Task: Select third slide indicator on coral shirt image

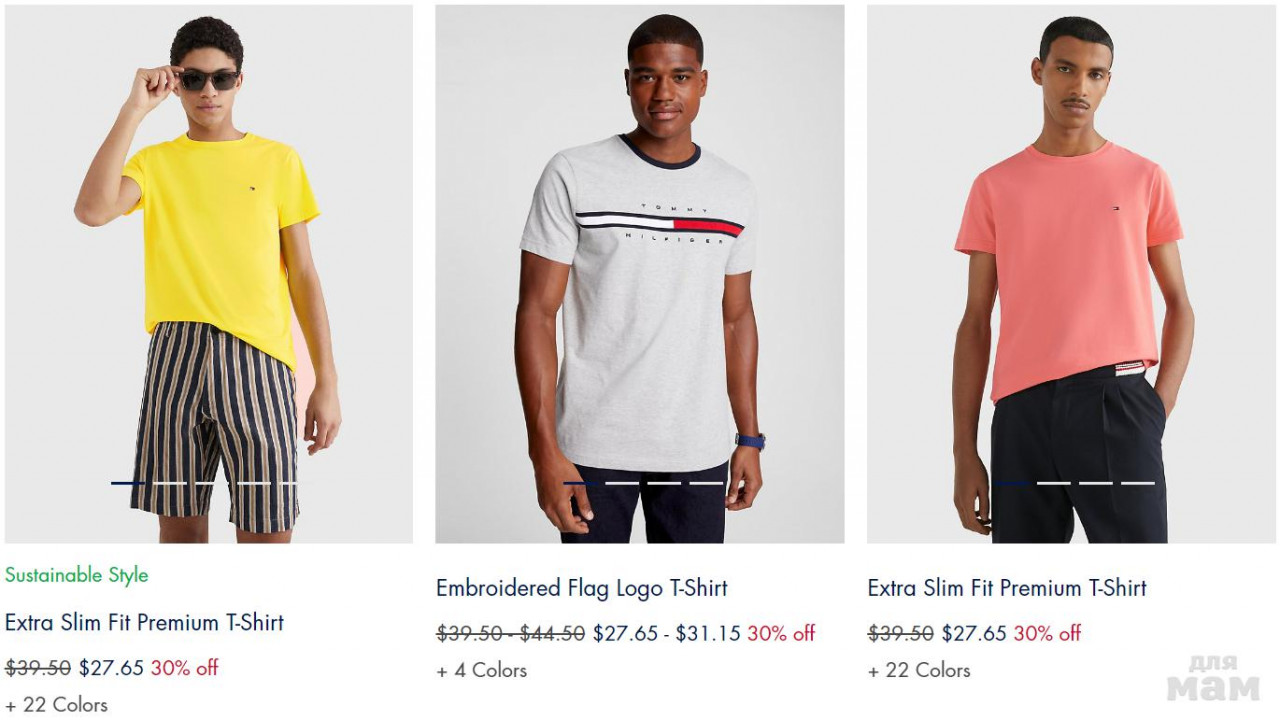Action: 1096,483
